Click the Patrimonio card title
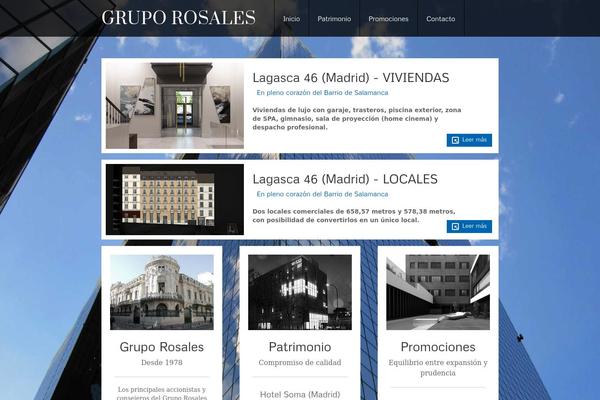600x400 pixels. tap(300, 347)
